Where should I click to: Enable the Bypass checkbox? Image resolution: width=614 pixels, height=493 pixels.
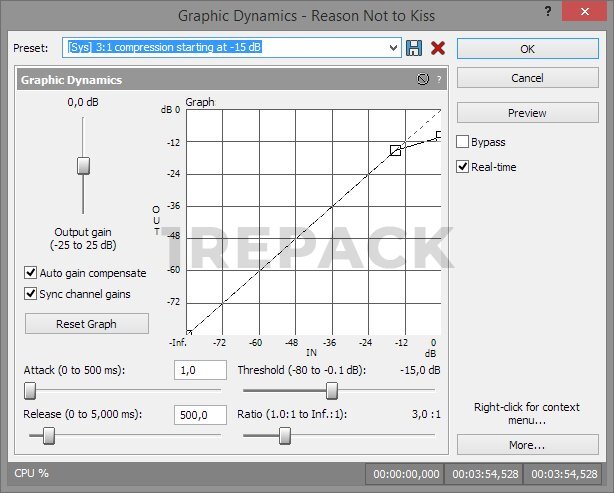click(x=463, y=142)
